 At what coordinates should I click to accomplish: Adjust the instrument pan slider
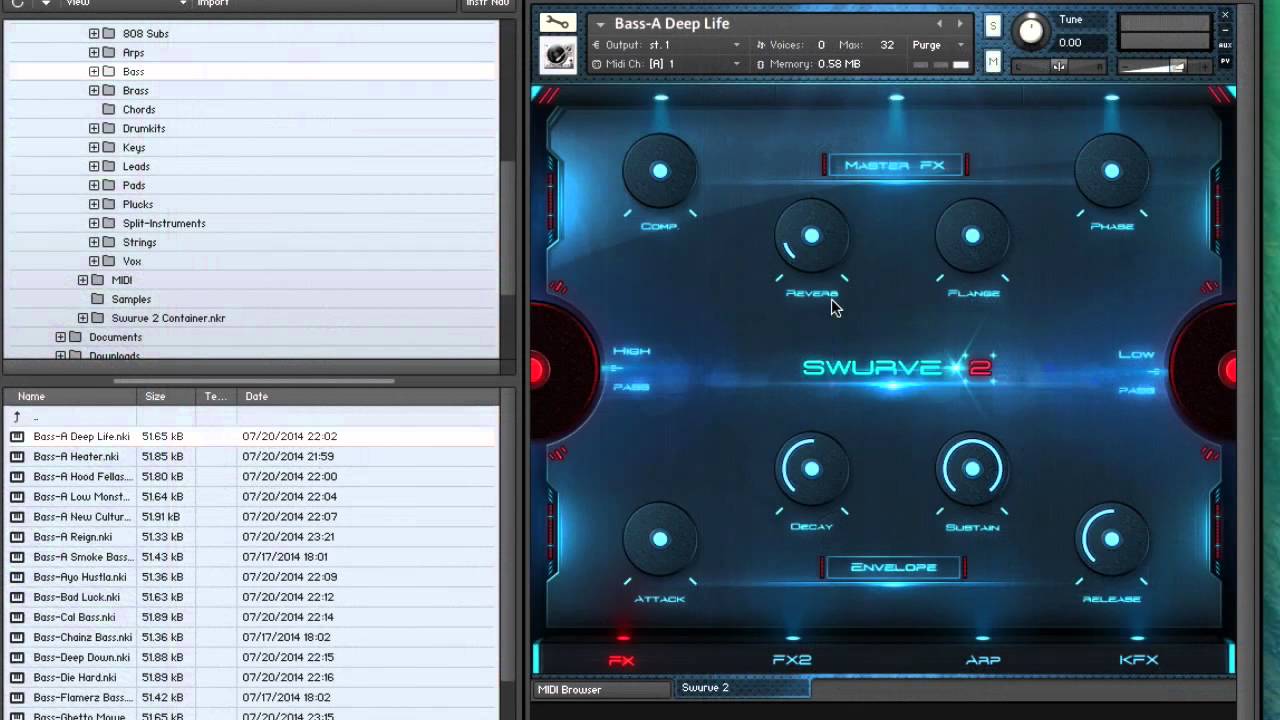(1058, 66)
